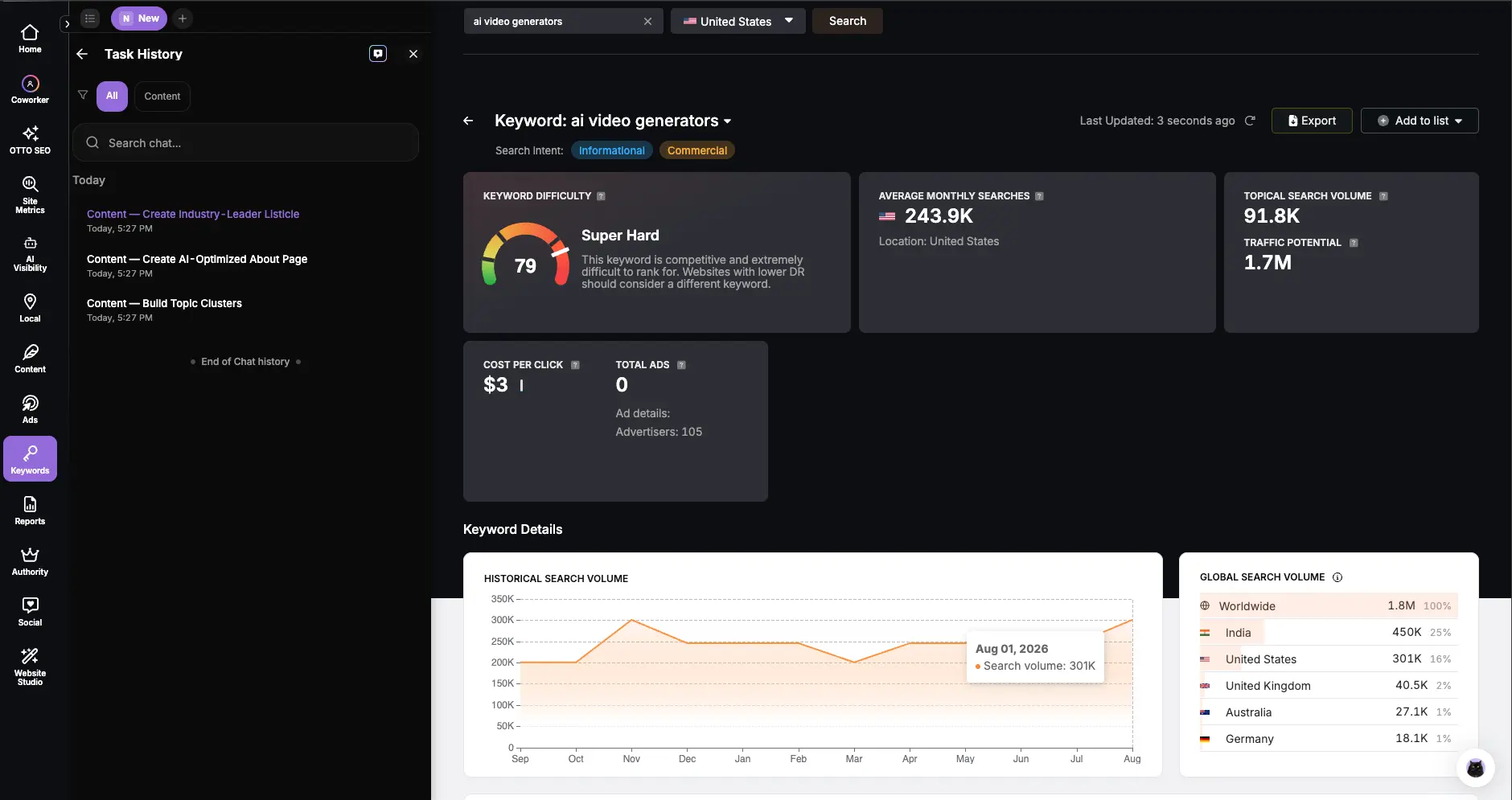Open the United States country dropdown

click(738, 21)
